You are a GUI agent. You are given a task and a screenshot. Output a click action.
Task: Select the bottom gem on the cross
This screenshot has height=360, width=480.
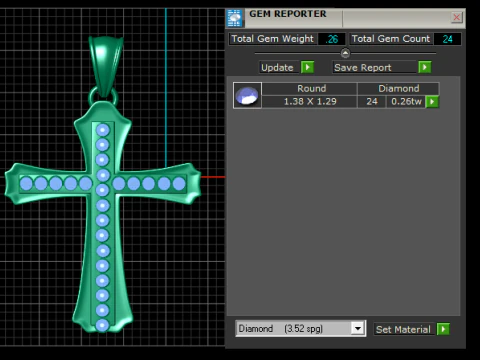[102, 325]
